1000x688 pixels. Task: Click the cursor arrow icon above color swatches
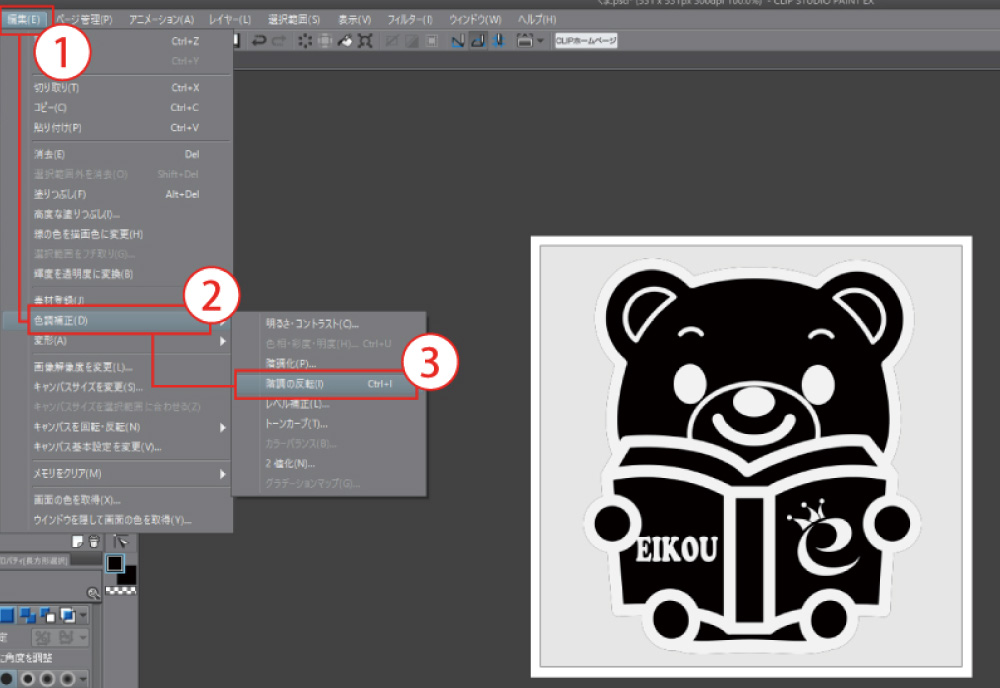(120, 541)
